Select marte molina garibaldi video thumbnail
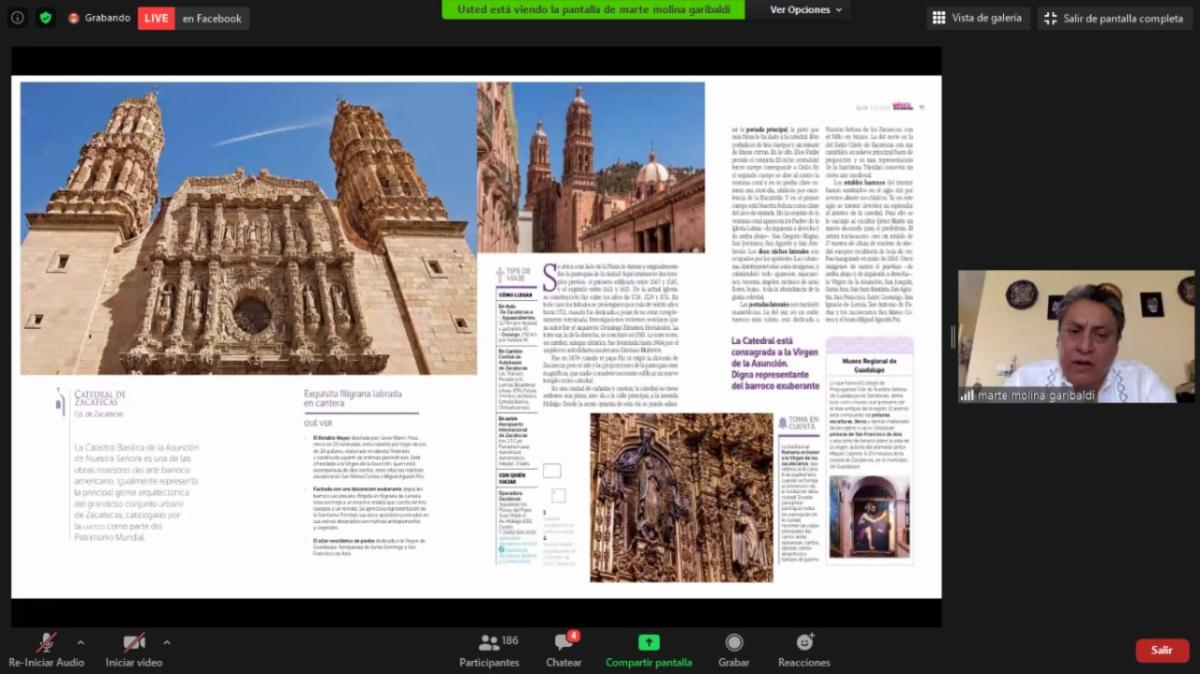The height and width of the screenshot is (674, 1200). pos(1076,336)
